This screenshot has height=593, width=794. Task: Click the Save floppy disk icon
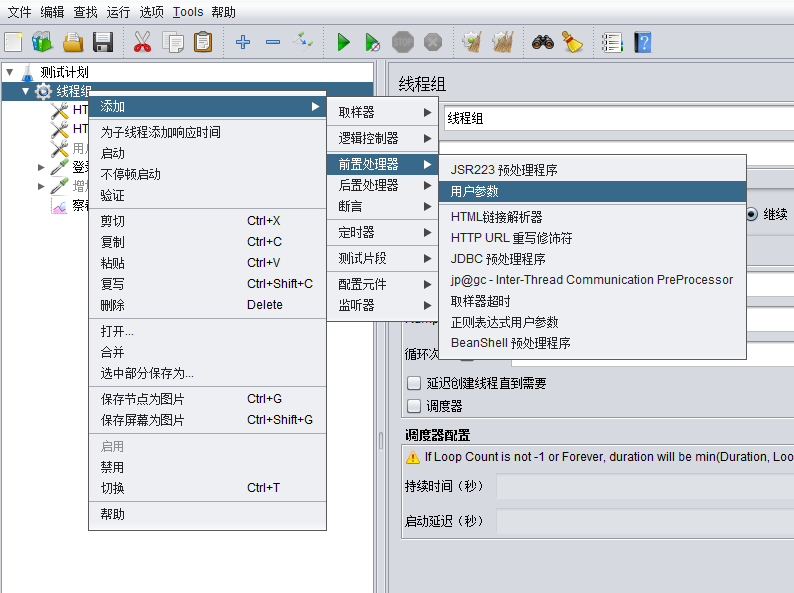(x=103, y=42)
